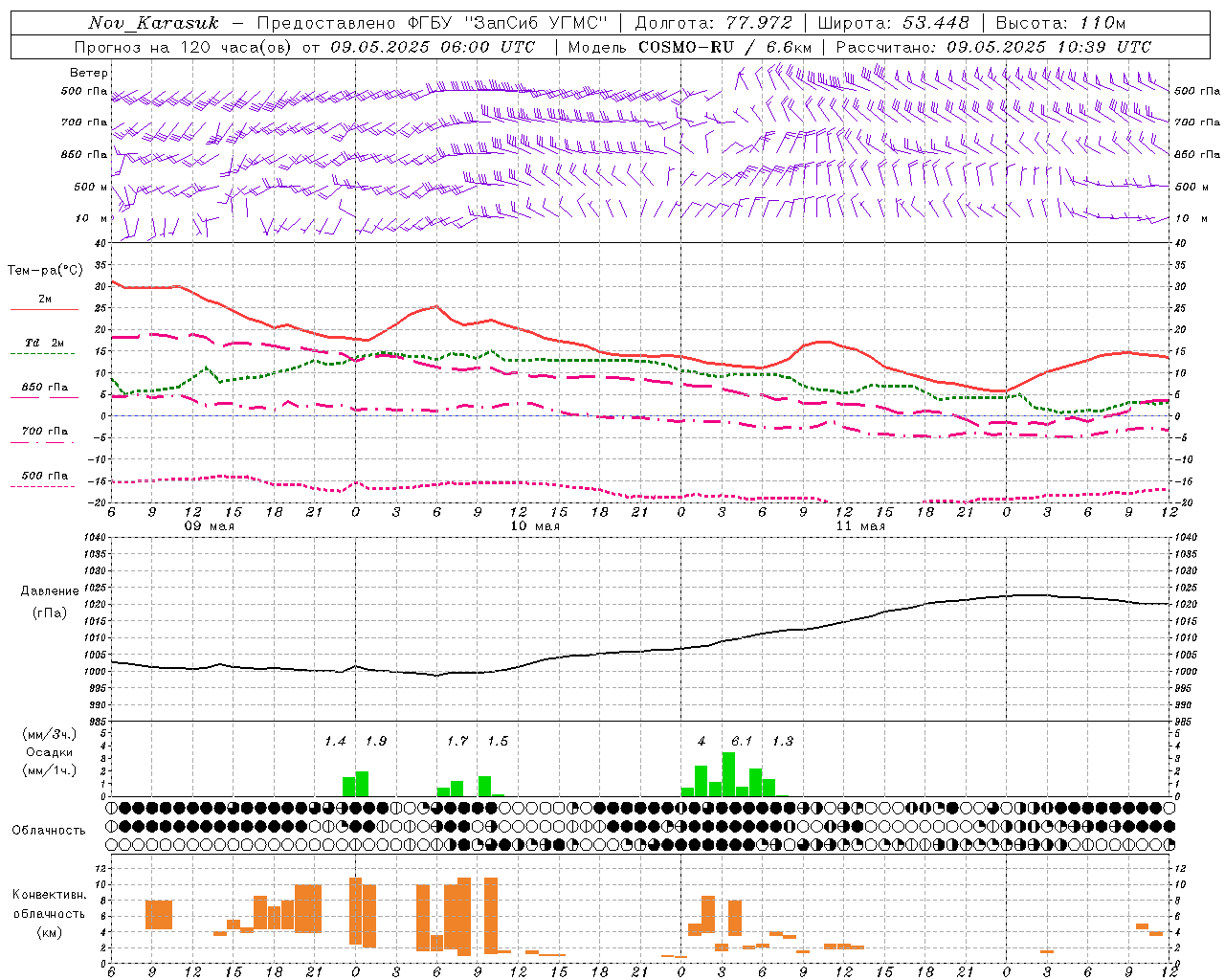Click the longitude value 'Долгота: 77.972'
1225x980 pixels.
click(x=714, y=23)
